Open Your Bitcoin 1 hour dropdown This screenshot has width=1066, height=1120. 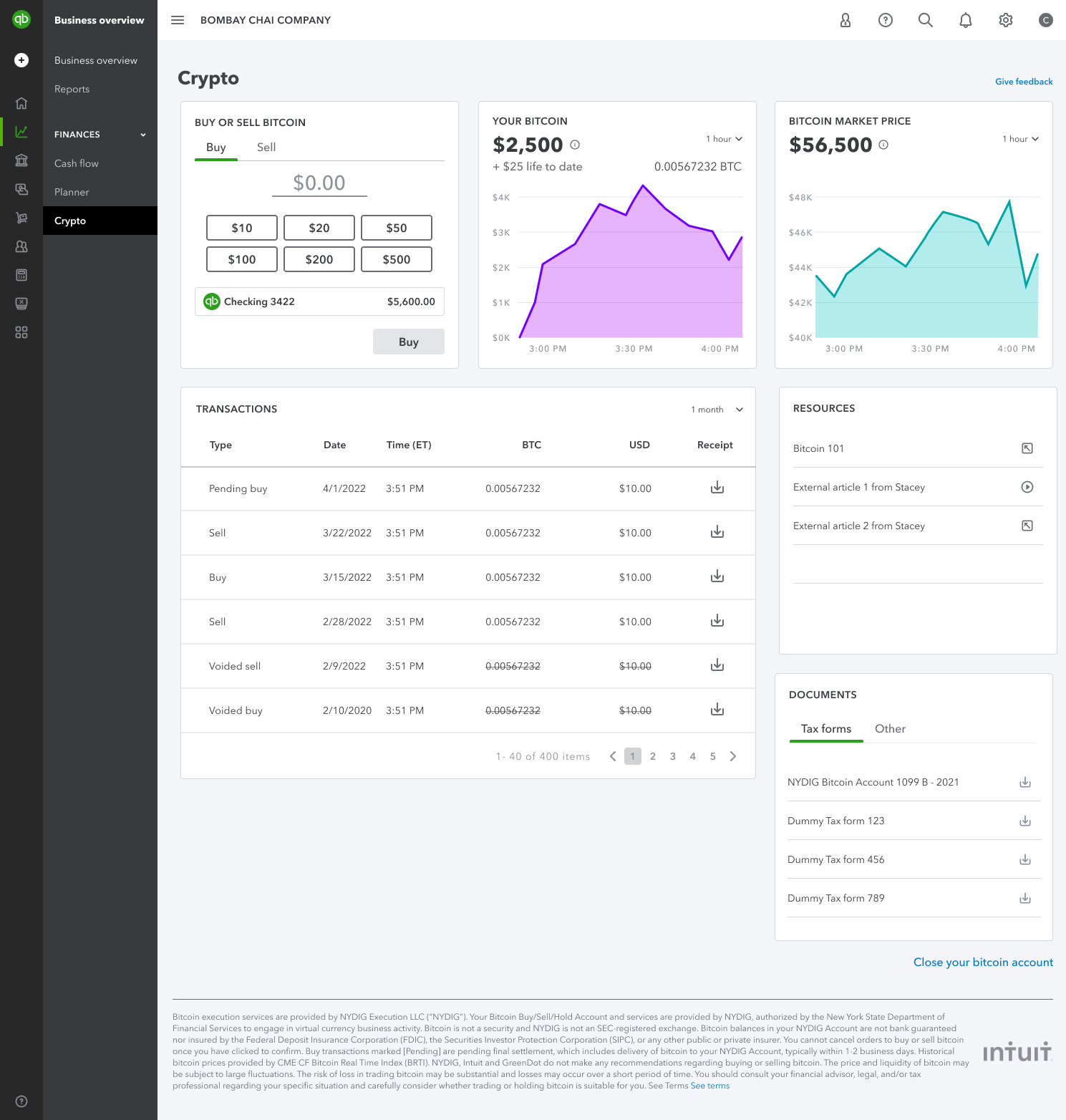724,139
